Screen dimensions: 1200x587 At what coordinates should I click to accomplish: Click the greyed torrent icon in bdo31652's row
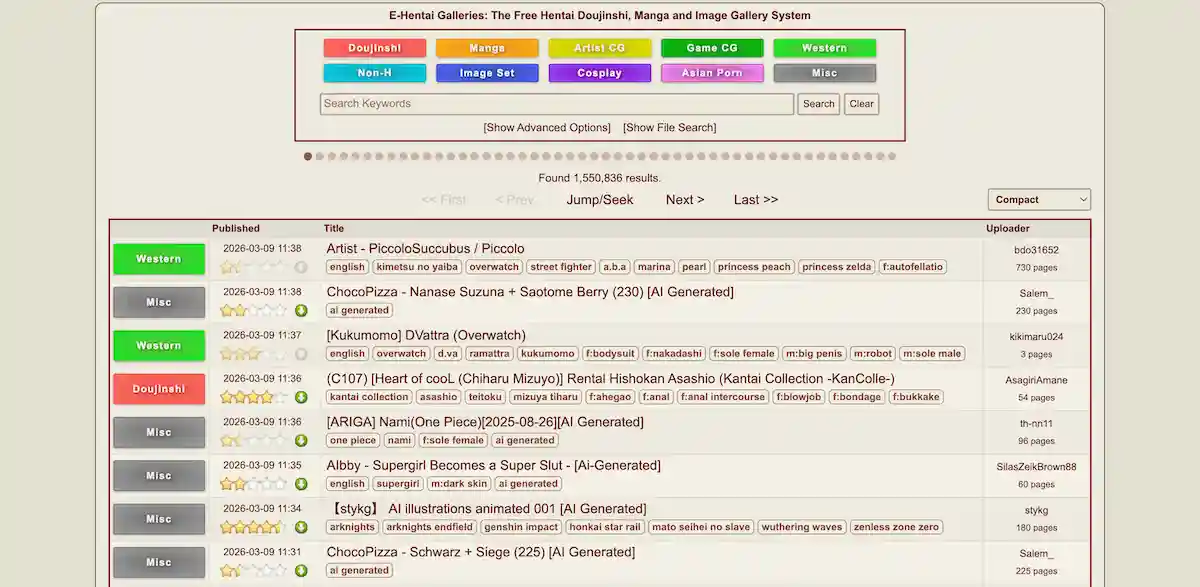(301, 268)
